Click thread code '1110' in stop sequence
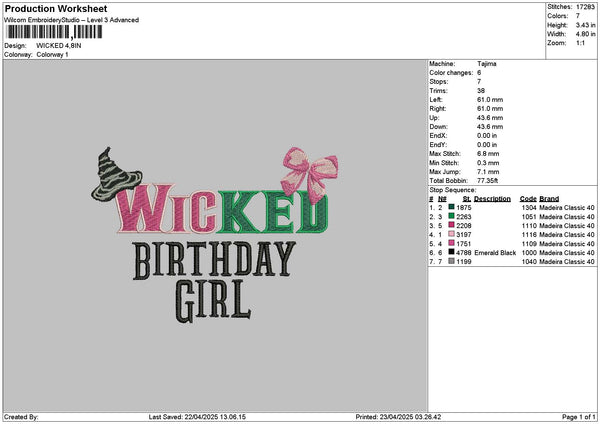This screenshot has width=600, height=424. pos(529,226)
